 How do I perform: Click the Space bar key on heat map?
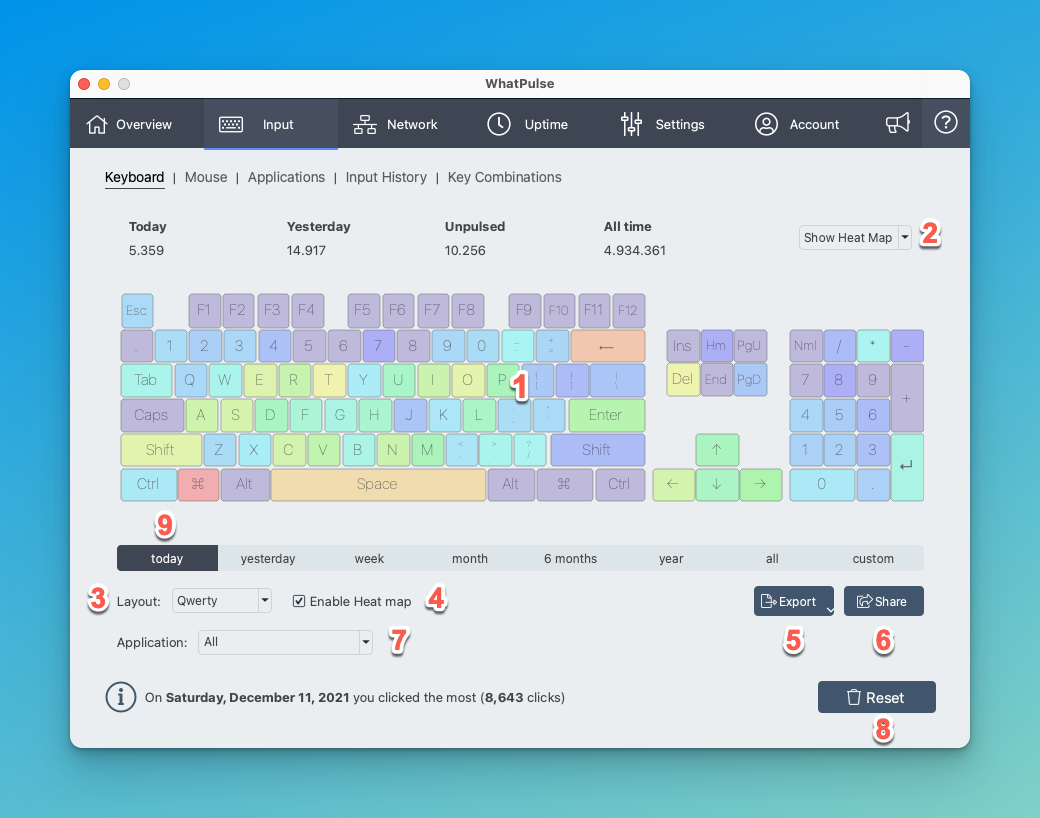pos(377,484)
